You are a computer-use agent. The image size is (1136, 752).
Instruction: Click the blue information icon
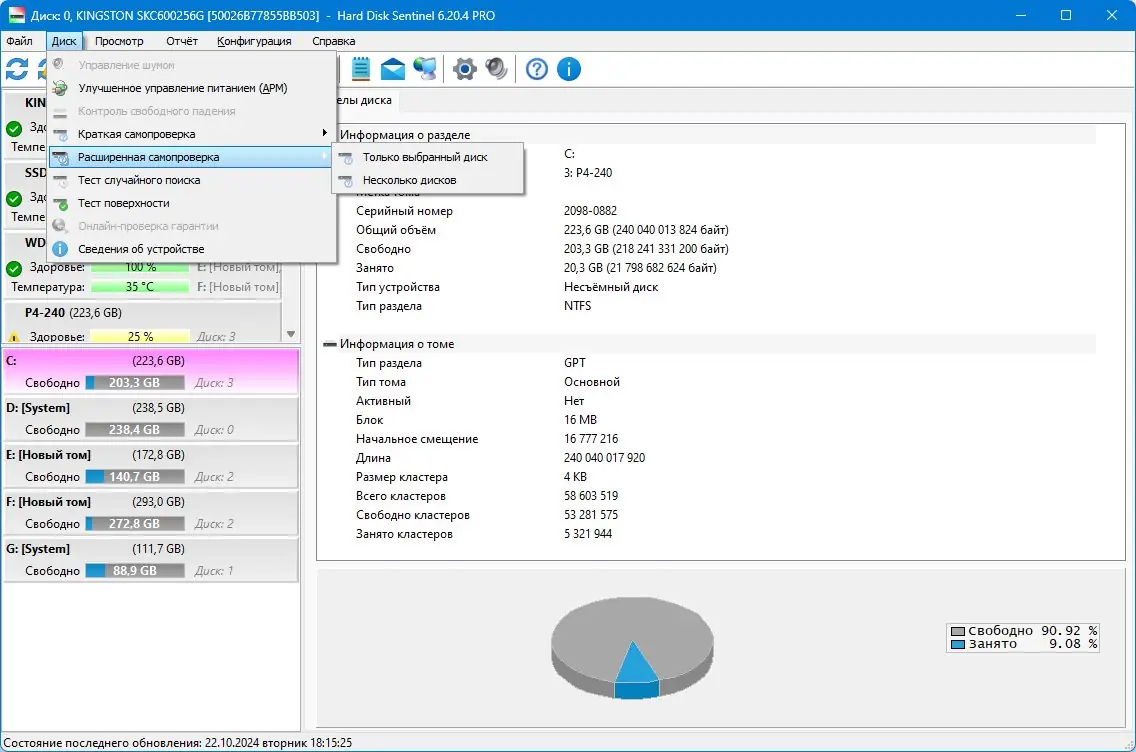[568, 69]
